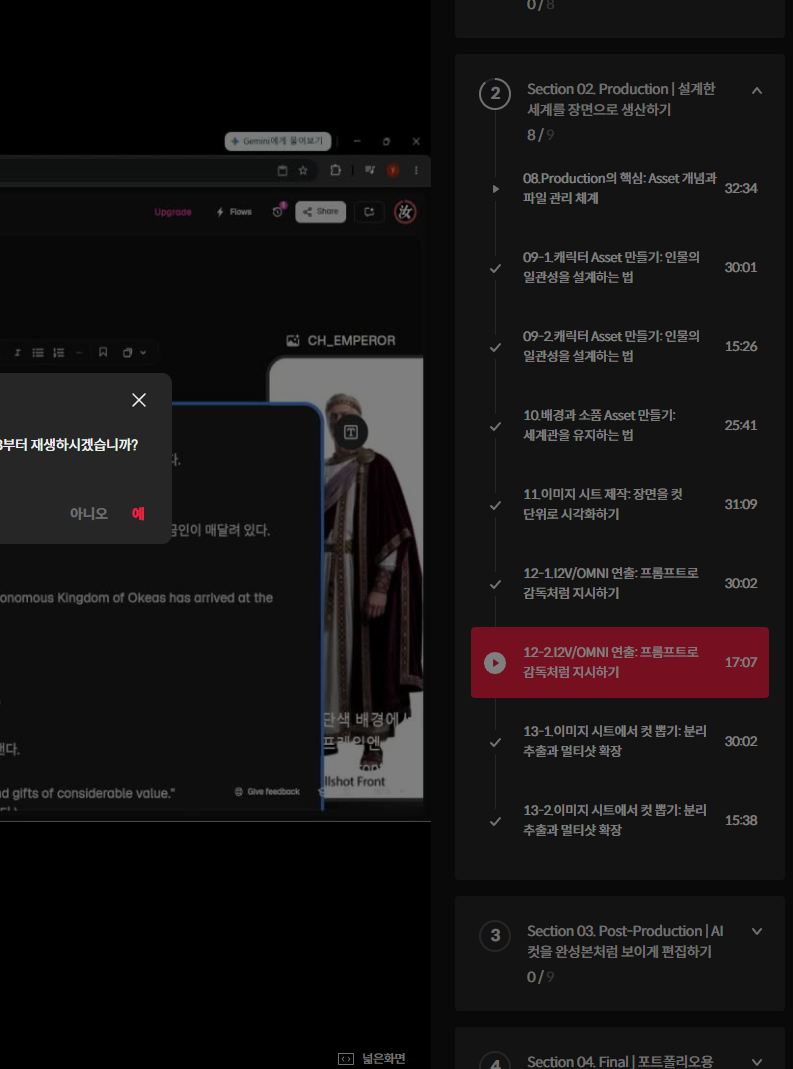
Task: Click the 17:07 duration of lesson 12-2
Action: (741, 663)
